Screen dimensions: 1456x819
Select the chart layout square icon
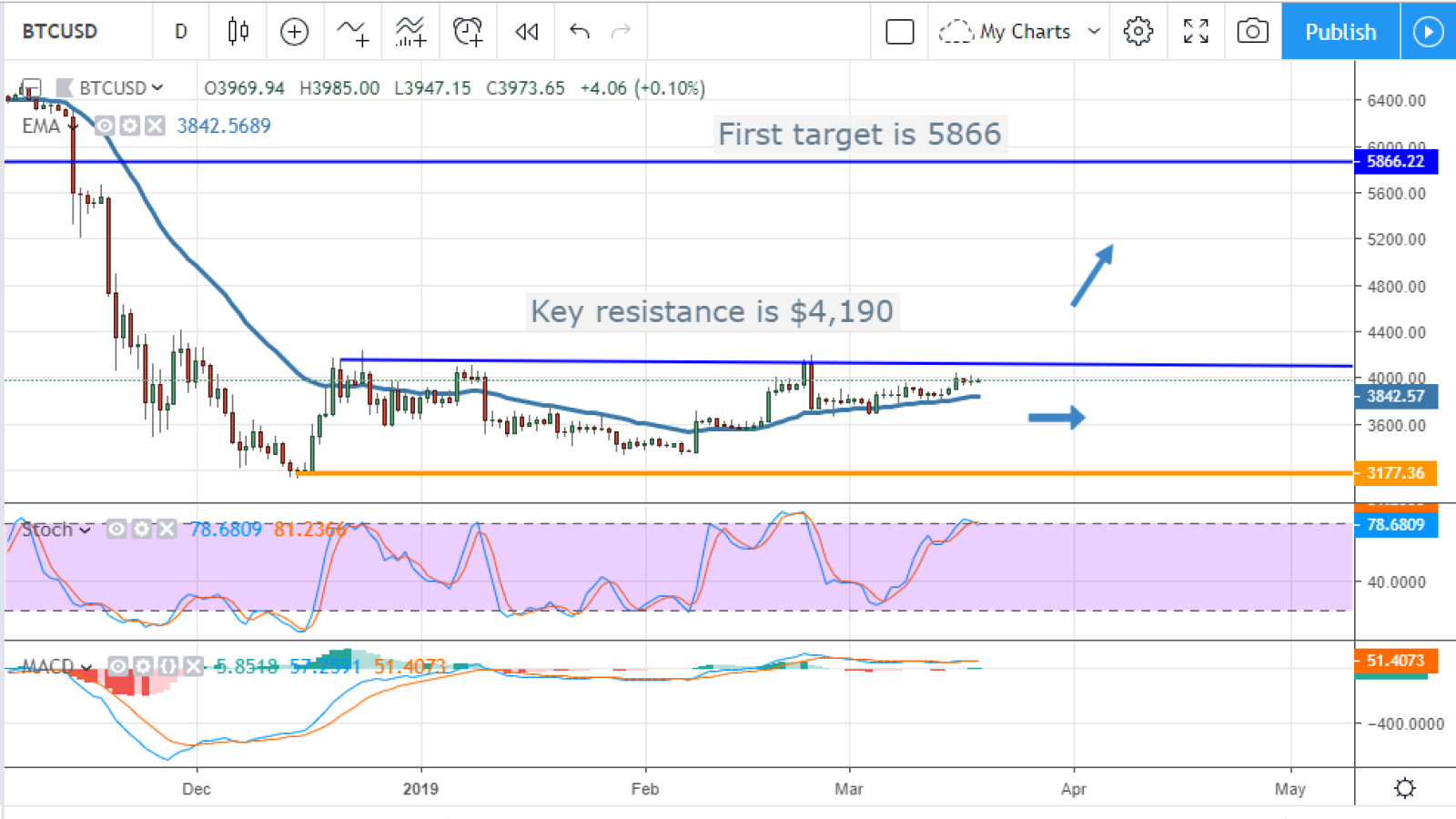tap(899, 32)
